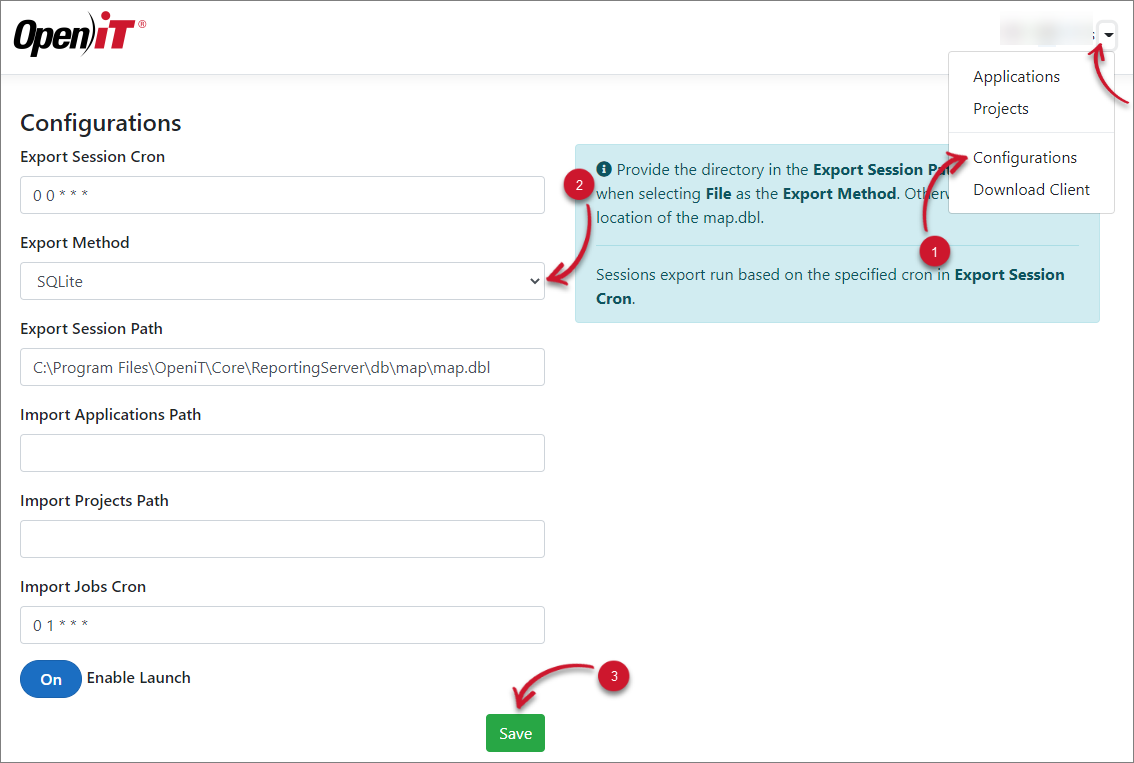Click the Export Session Cron field
The height and width of the screenshot is (763, 1134).
coord(282,195)
